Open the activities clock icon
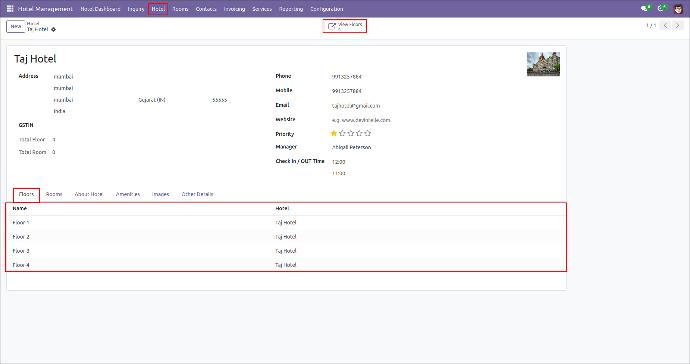 tap(662, 8)
